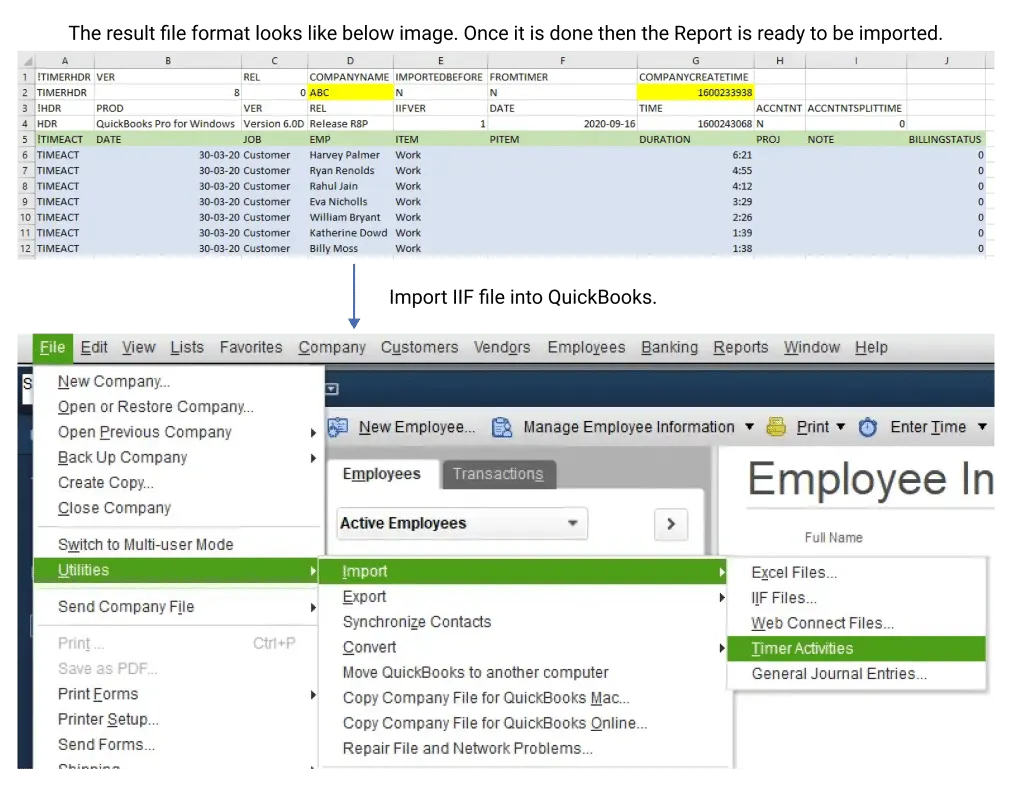The width and height of the screenshot is (1012, 793).
Task: Select spreadsheet row 5 header
Action: 26,140
